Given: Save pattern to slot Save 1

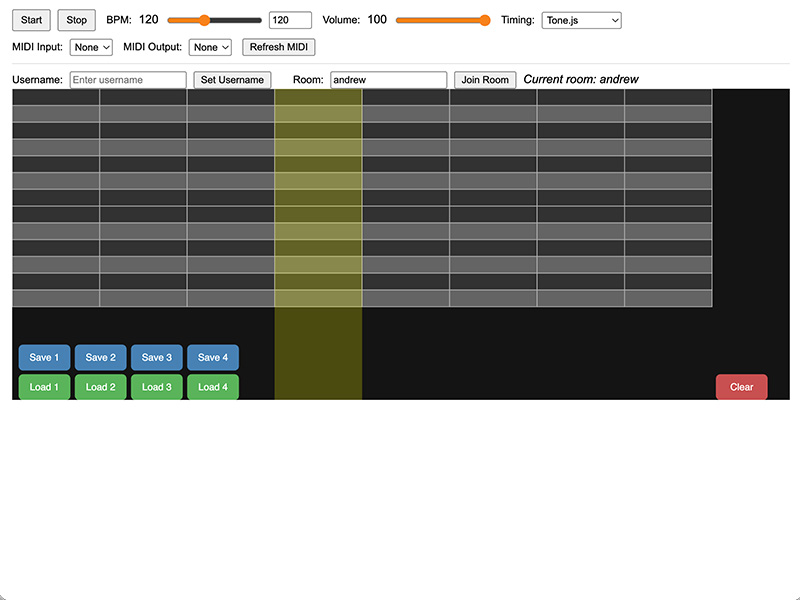Looking at the screenshot, I should 44,358.
